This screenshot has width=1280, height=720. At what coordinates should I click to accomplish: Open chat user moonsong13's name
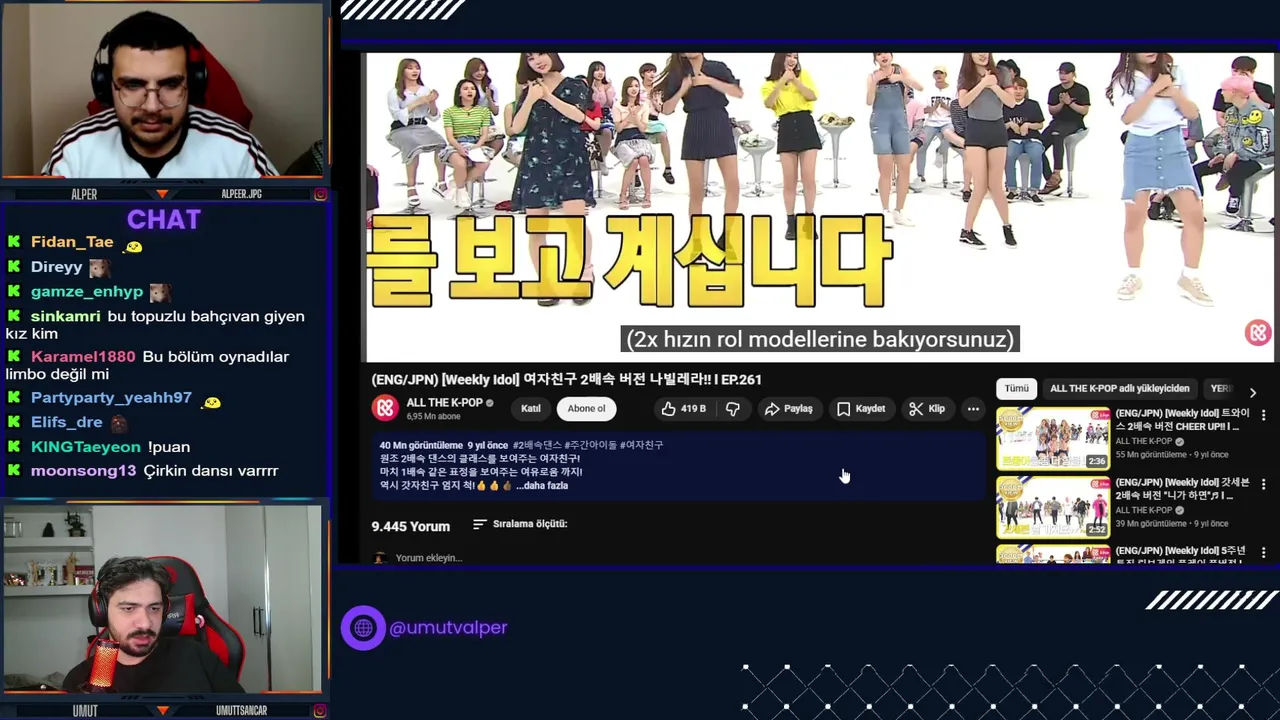tap(83, 471)
